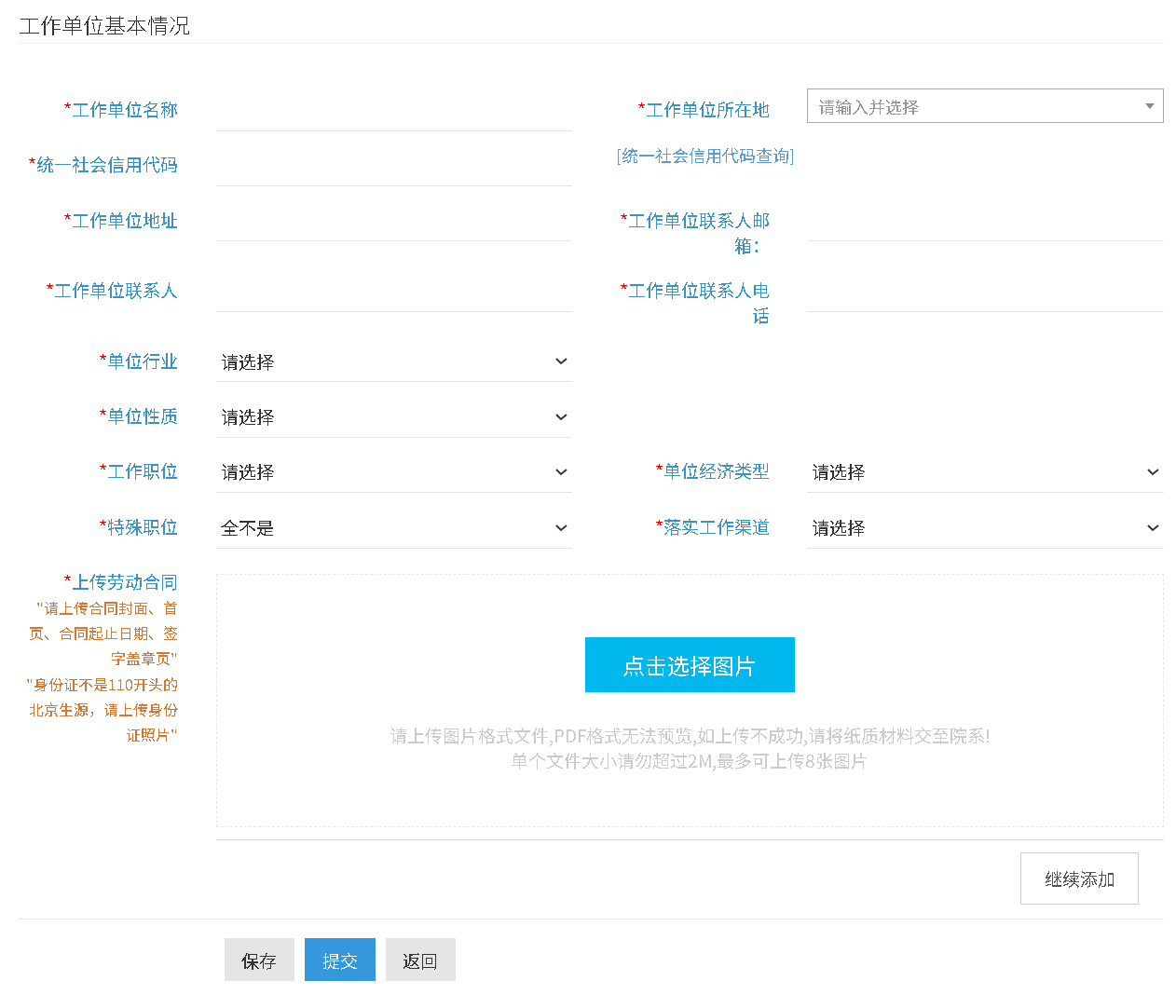Click the 工作单位地址 input field

tap(393, 222)
